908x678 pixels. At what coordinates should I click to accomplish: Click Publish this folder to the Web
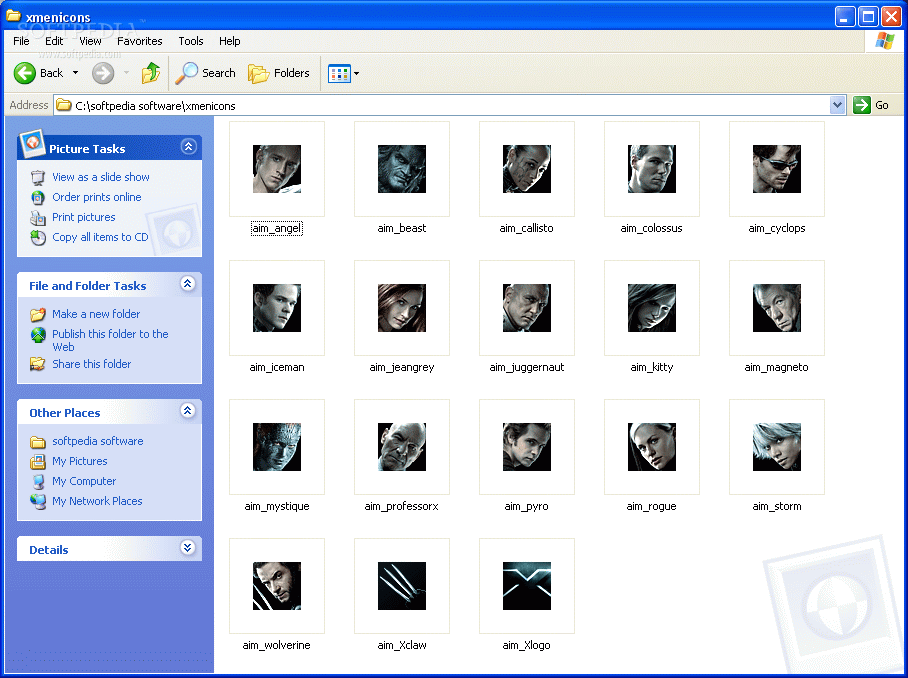(110, 340)
